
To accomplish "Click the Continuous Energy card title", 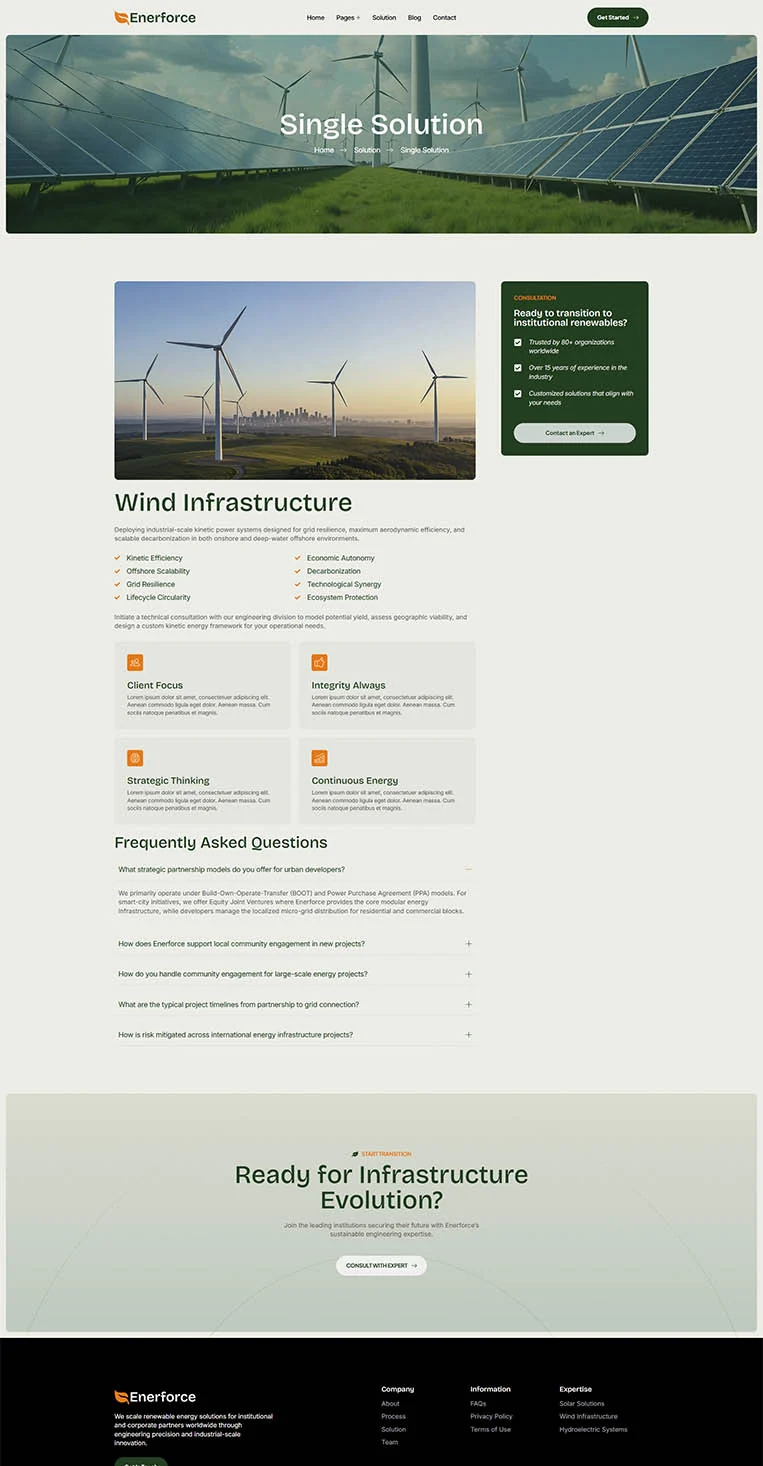I will [355, 780].
